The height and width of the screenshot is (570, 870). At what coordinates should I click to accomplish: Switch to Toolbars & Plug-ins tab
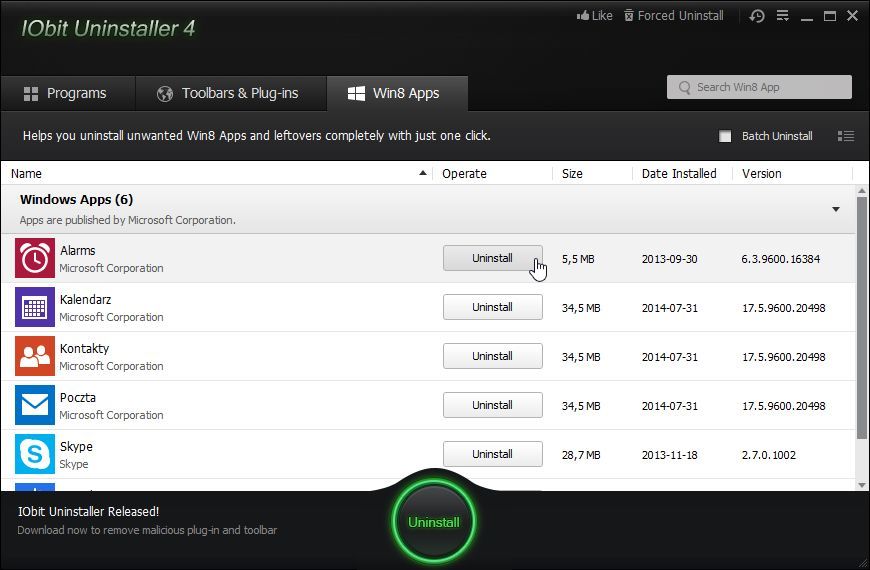231,93
